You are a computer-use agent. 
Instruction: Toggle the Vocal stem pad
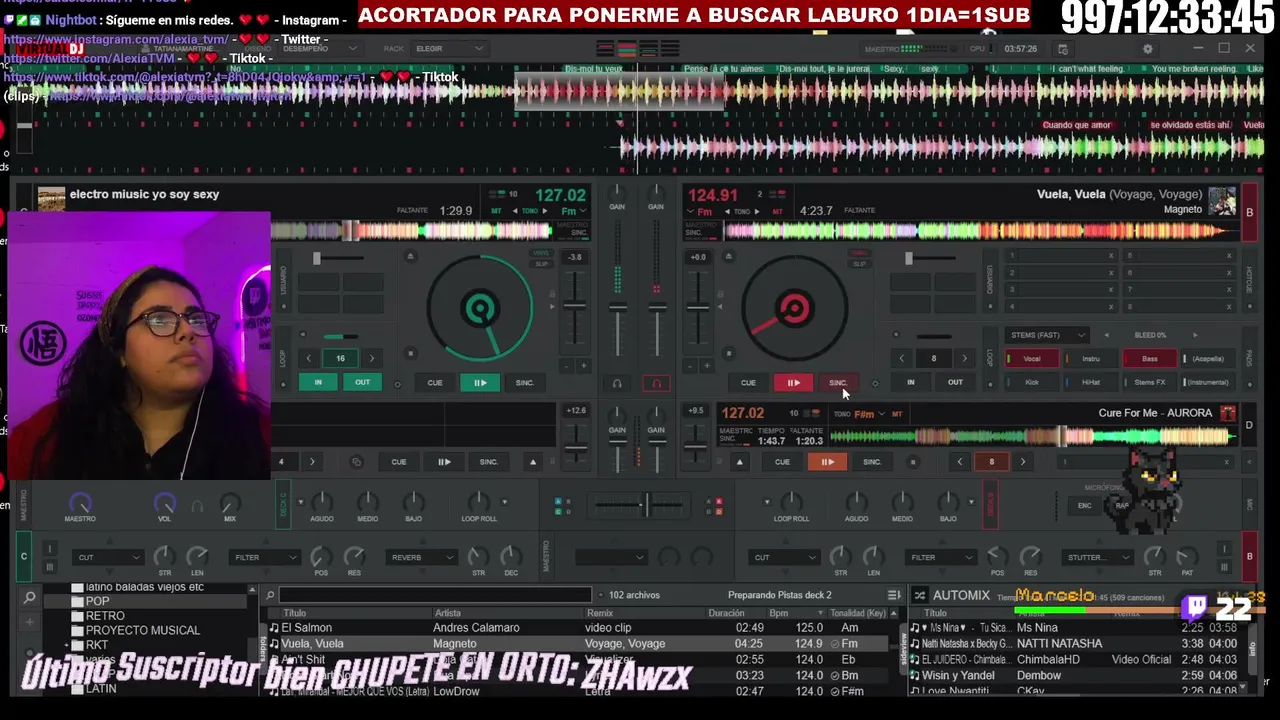click(1031, 359)
